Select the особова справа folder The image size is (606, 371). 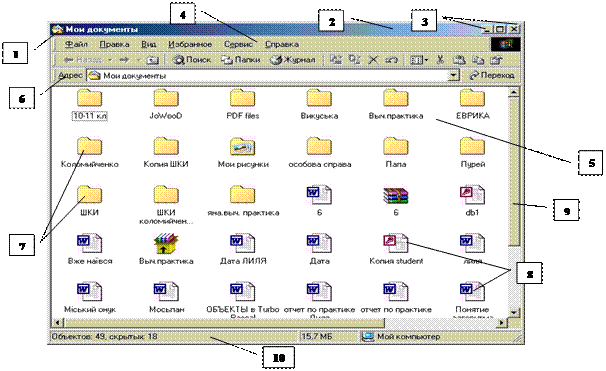[x=319, y=153]
